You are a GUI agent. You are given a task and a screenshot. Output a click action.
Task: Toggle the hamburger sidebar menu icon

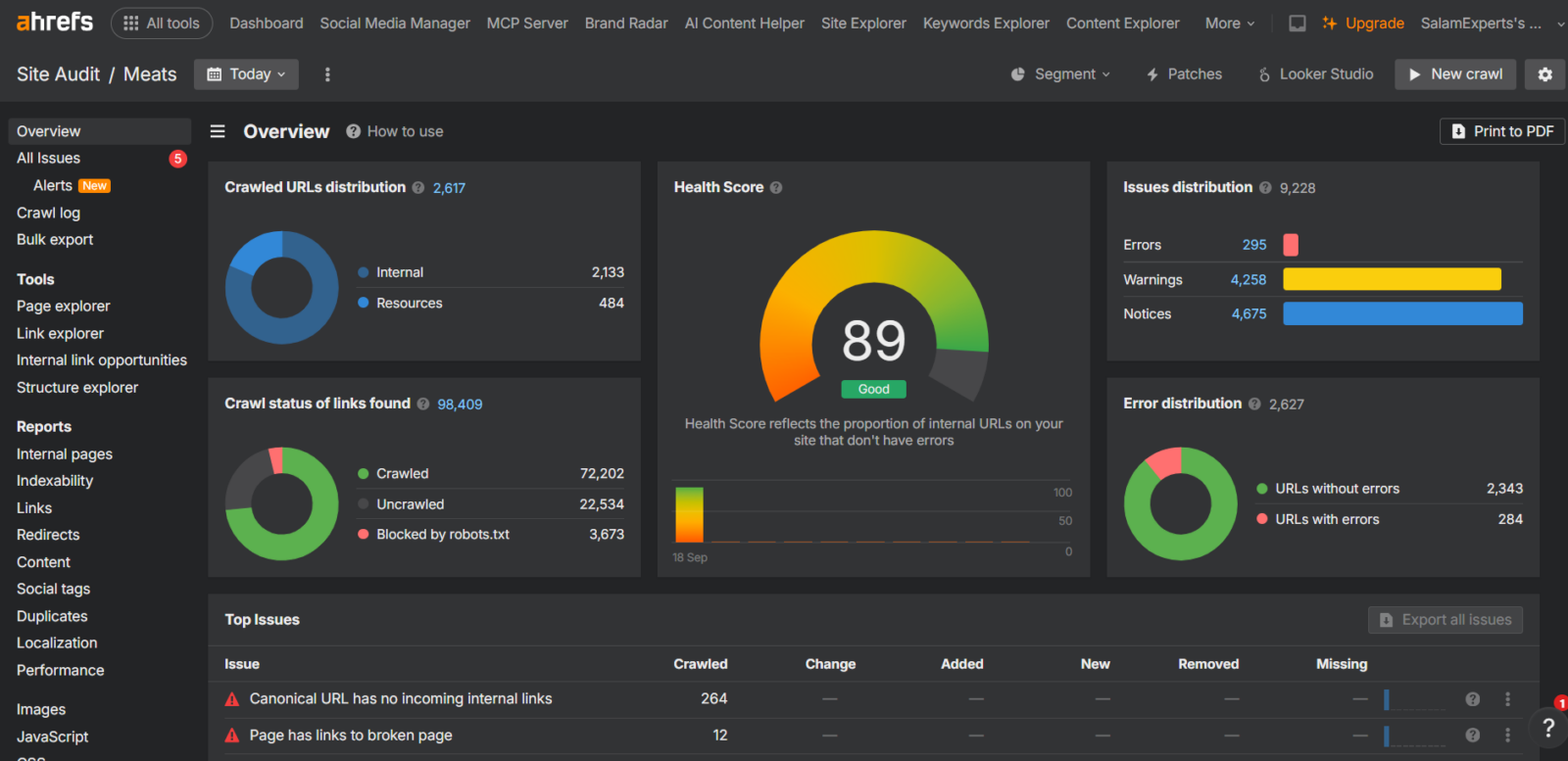(218, 131)
